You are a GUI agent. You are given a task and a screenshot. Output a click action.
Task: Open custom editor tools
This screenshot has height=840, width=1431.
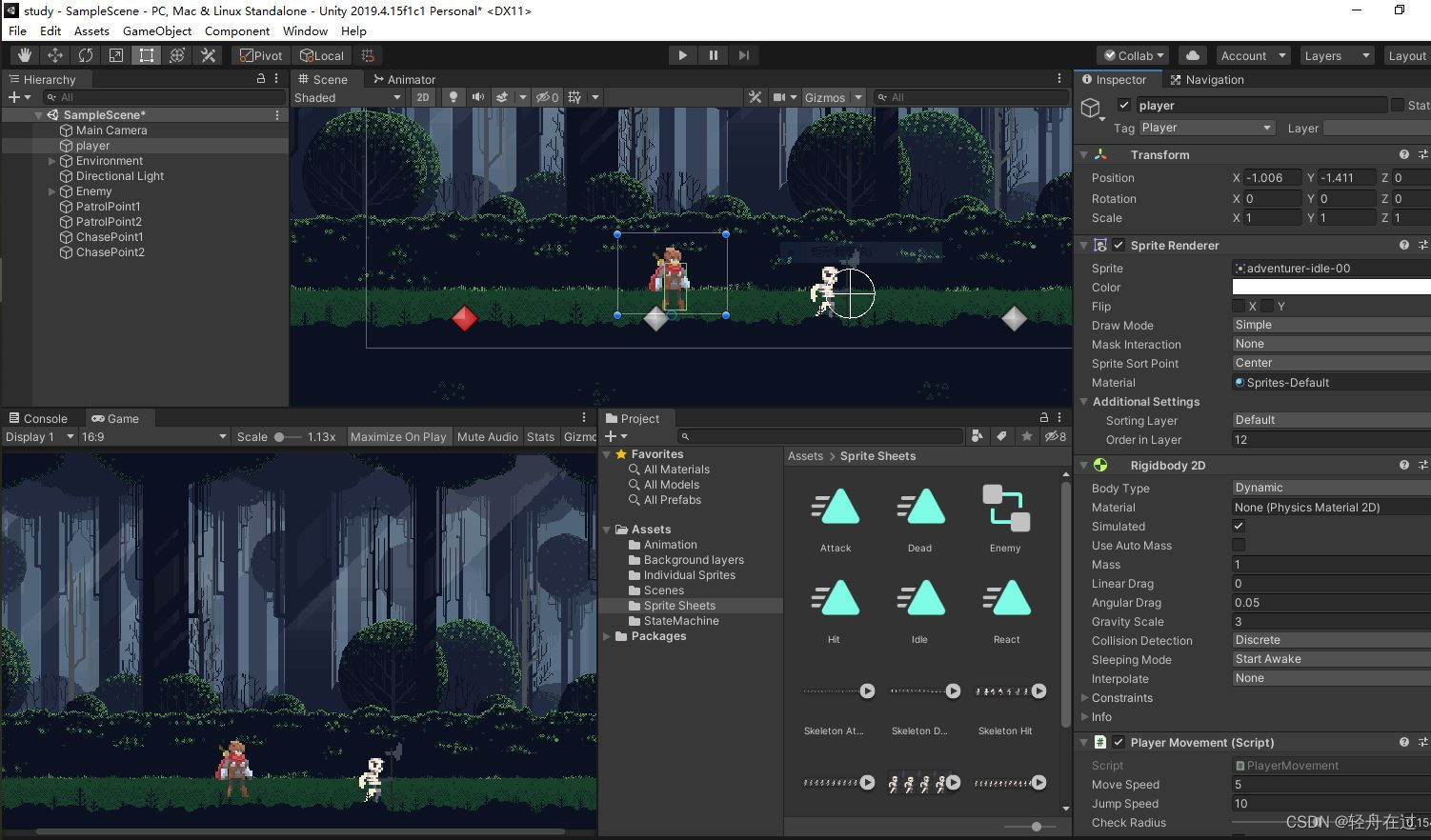tap(208, 55)
